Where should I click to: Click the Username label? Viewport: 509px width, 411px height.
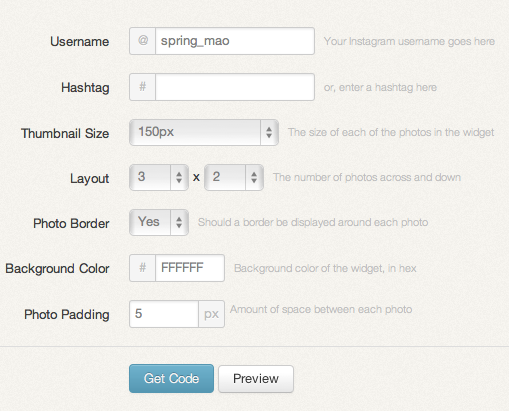(80, 42)
